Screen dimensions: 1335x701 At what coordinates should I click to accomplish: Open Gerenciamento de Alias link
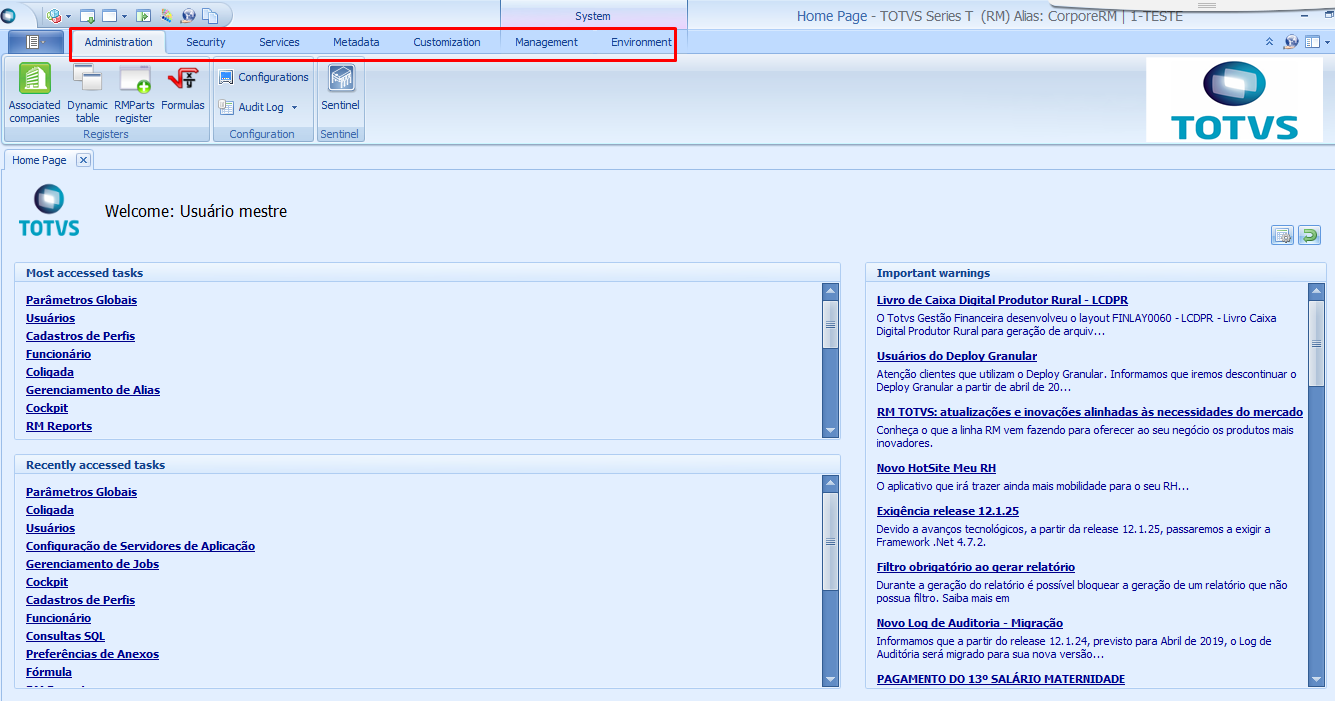pos(93,390)
